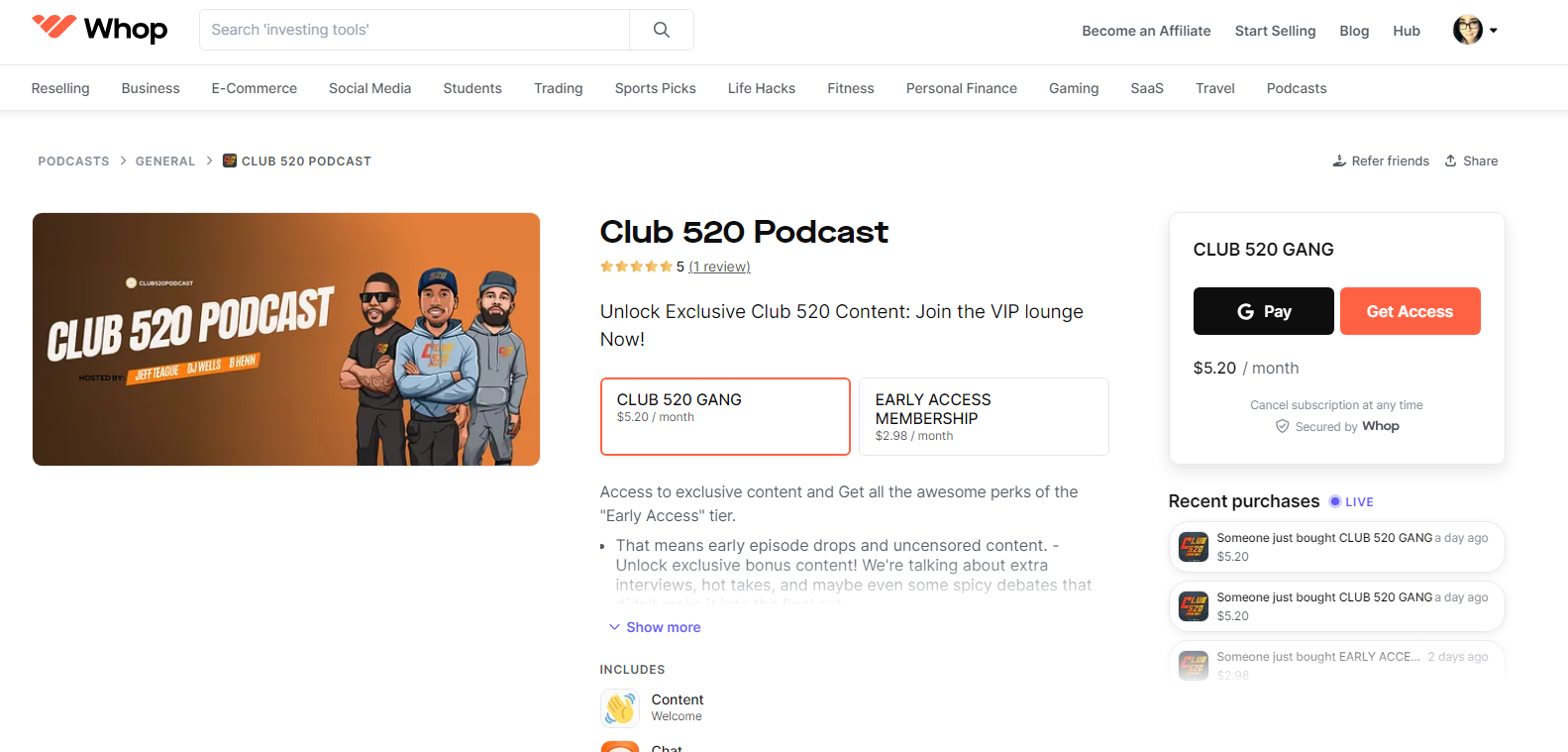Viewport: 1568px width, 752px height.
Task: Click the Content Welcome item text
Action: coord(678,707)
